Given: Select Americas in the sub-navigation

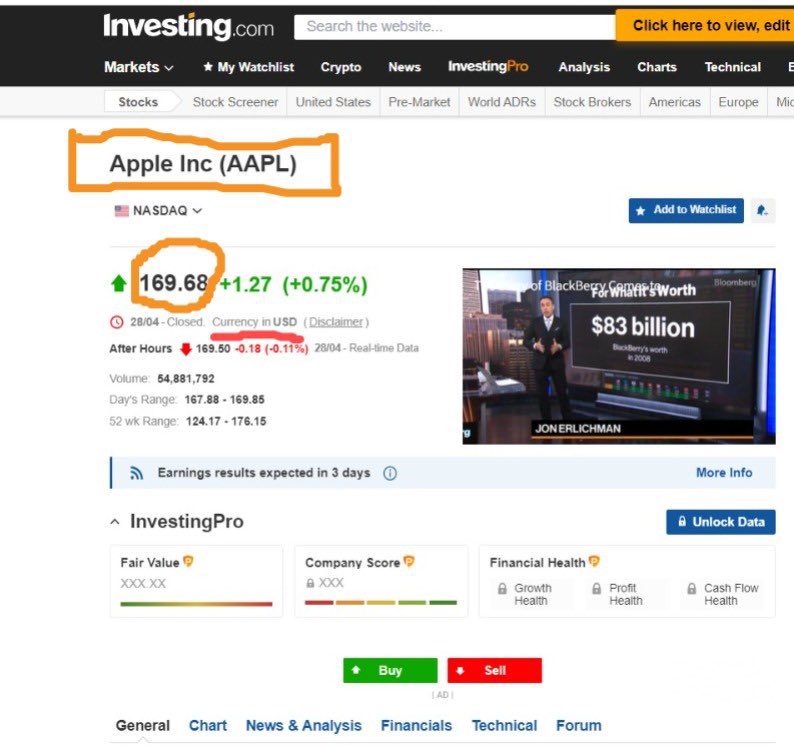Looking at the screenshot, I should [x=674, y=102].
